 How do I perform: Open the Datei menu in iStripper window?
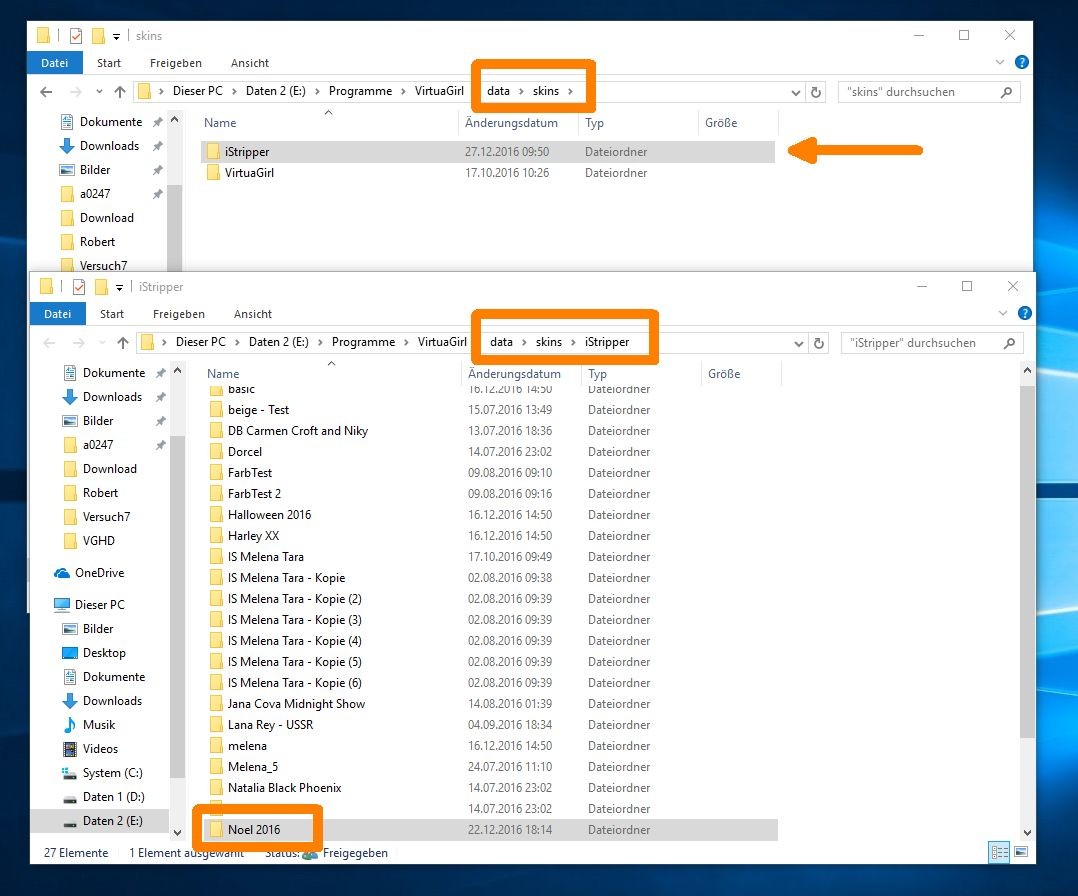[58, 314]
